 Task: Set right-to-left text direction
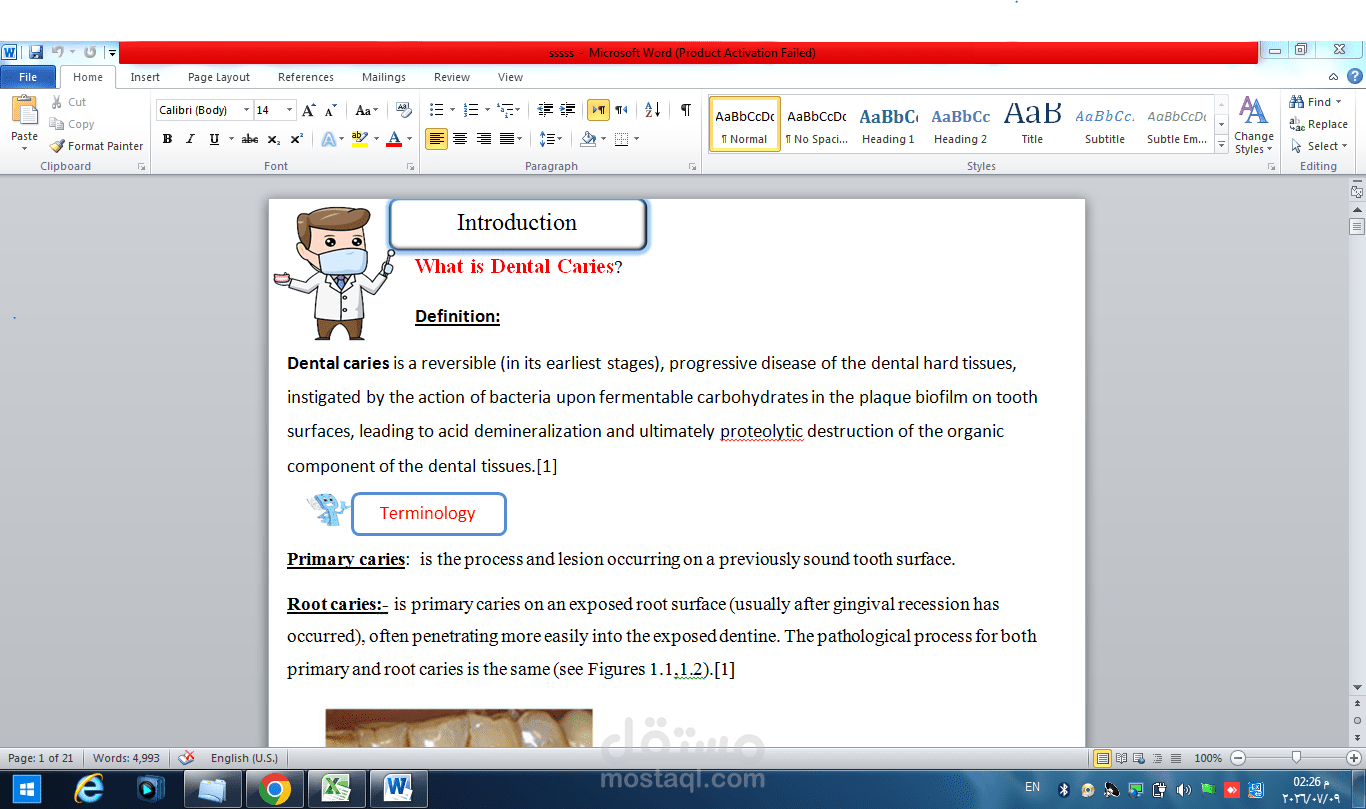(622, 110)
